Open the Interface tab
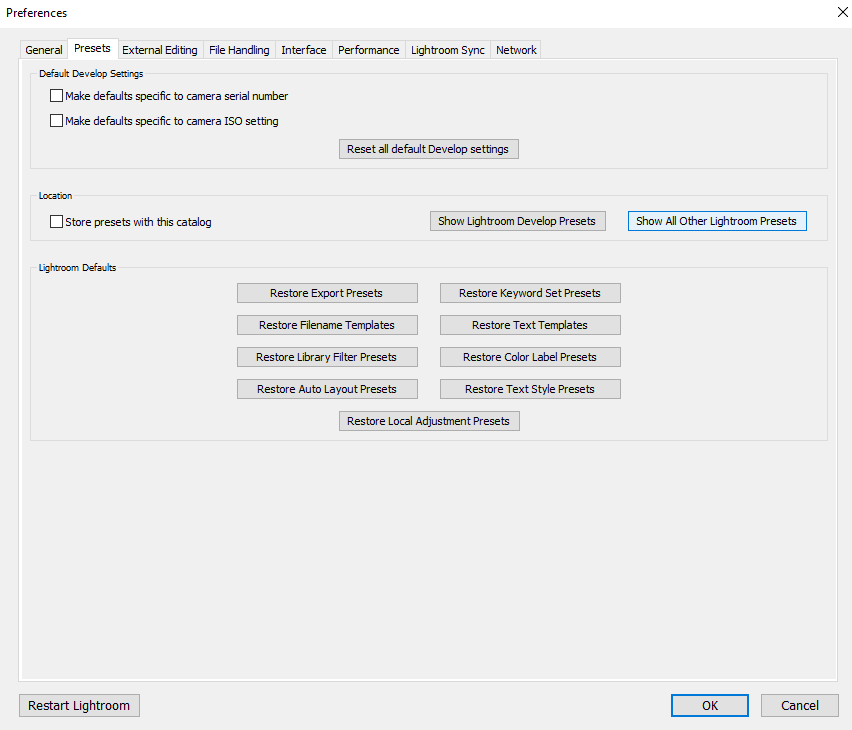 pyautogui.click(x=304, y=50)
